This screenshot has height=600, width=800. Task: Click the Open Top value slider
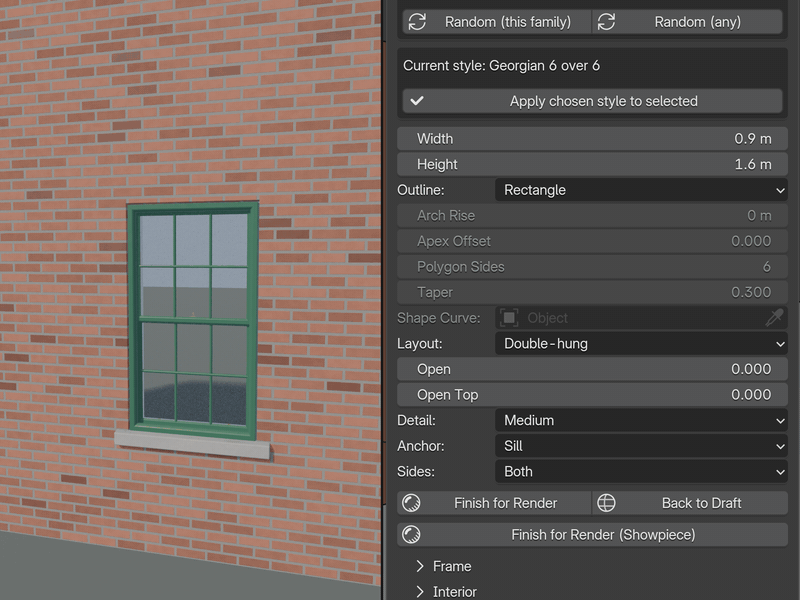[592, 394]
